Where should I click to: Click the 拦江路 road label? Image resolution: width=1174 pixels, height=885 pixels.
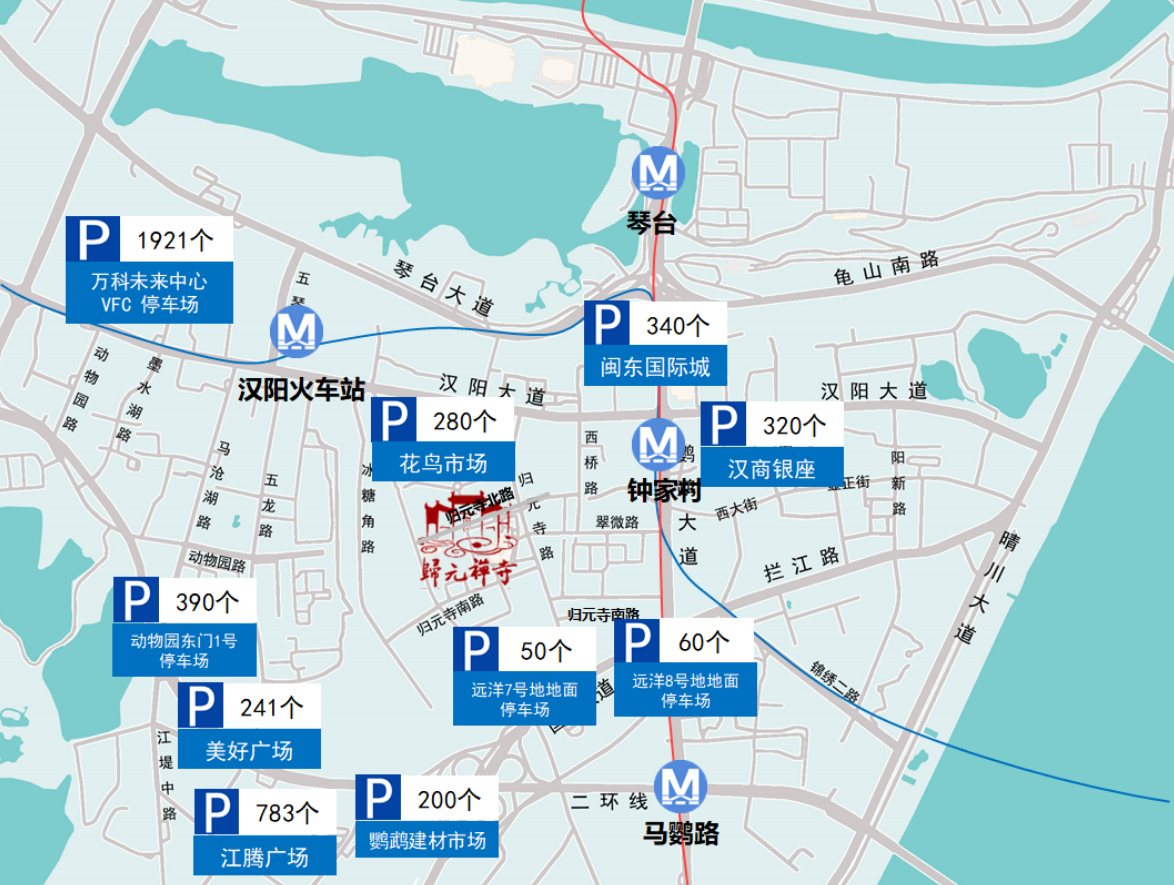pos(802,564)
